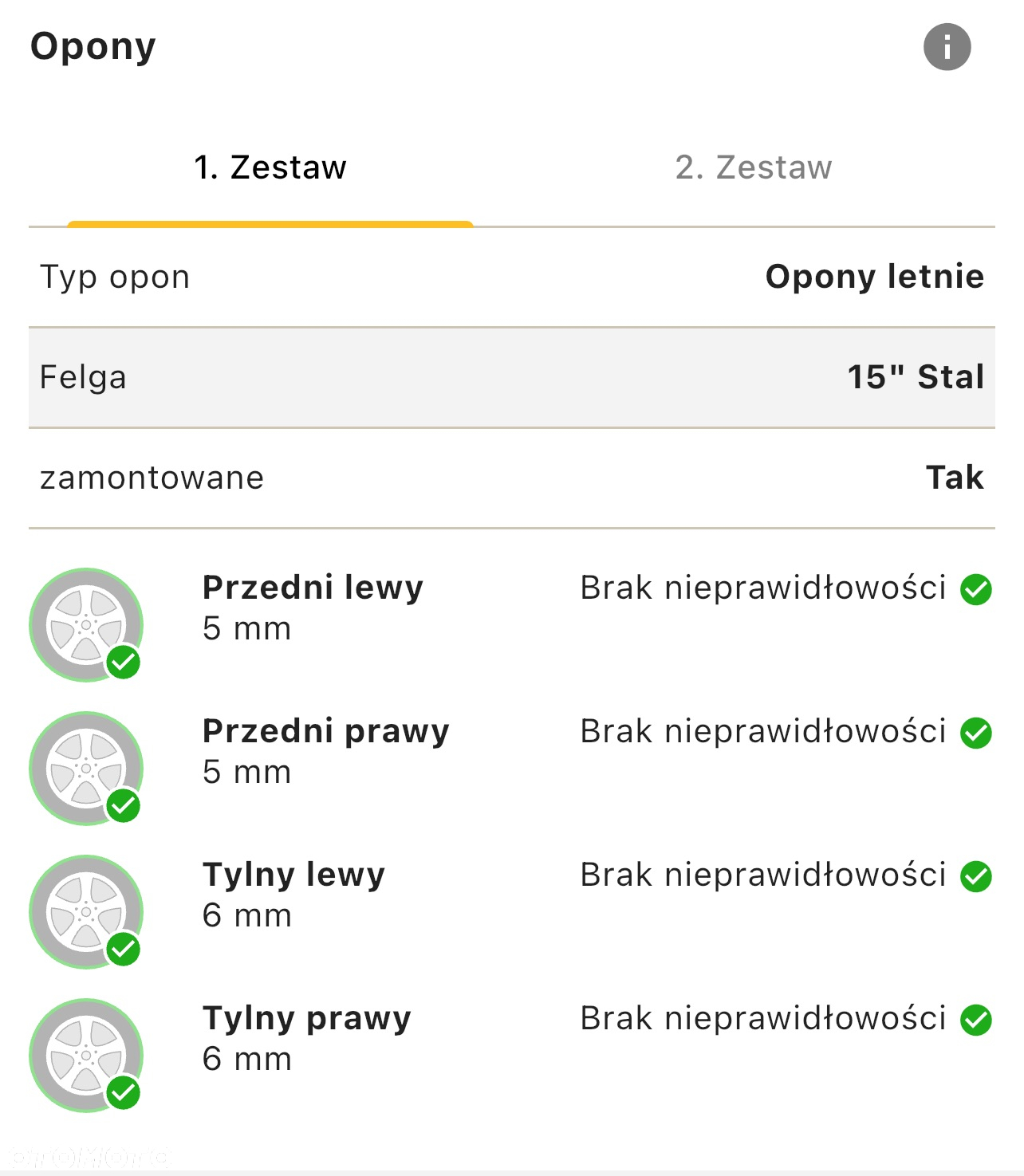
Task: Click green checkmark beside Tylny lewy status
Action: coord(976,877)
